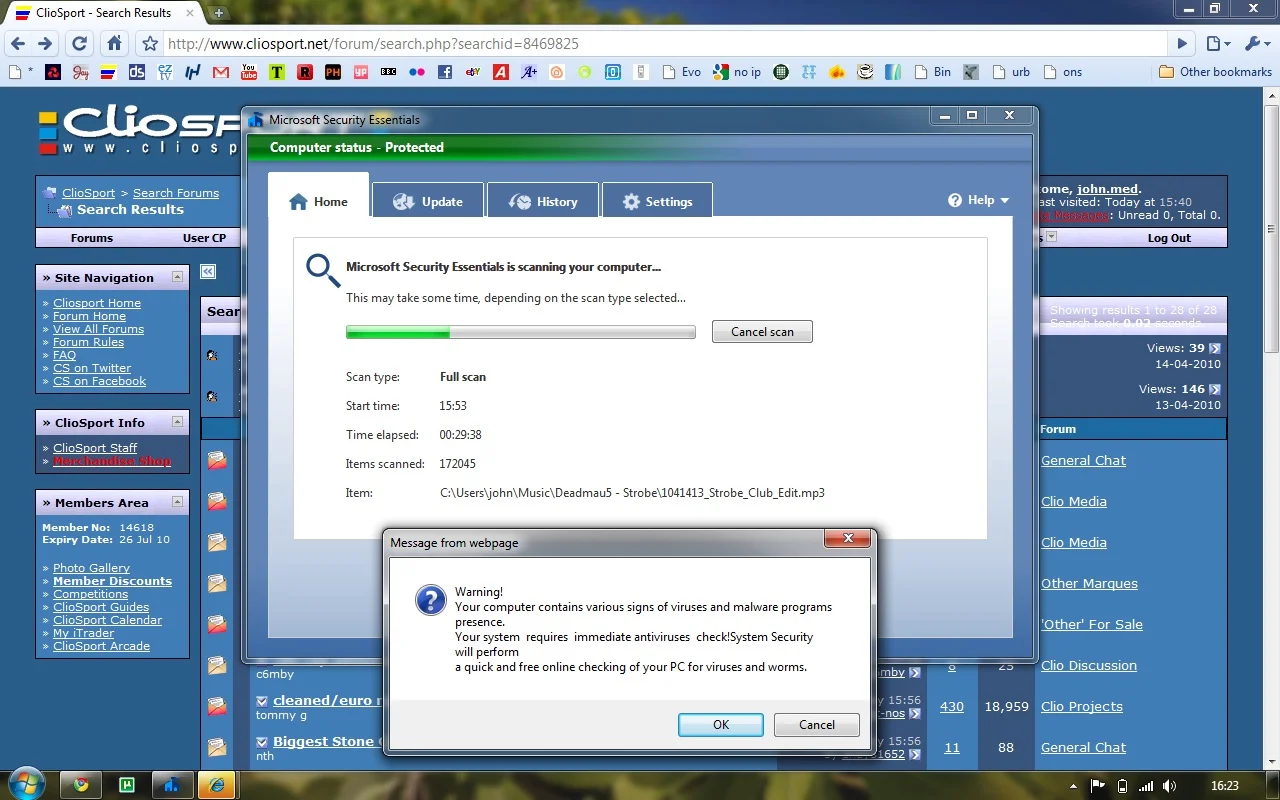This screenshot has height=800, width=1280.
Task: Switch to Chrome in the taskbar
Action: [82, 785]
